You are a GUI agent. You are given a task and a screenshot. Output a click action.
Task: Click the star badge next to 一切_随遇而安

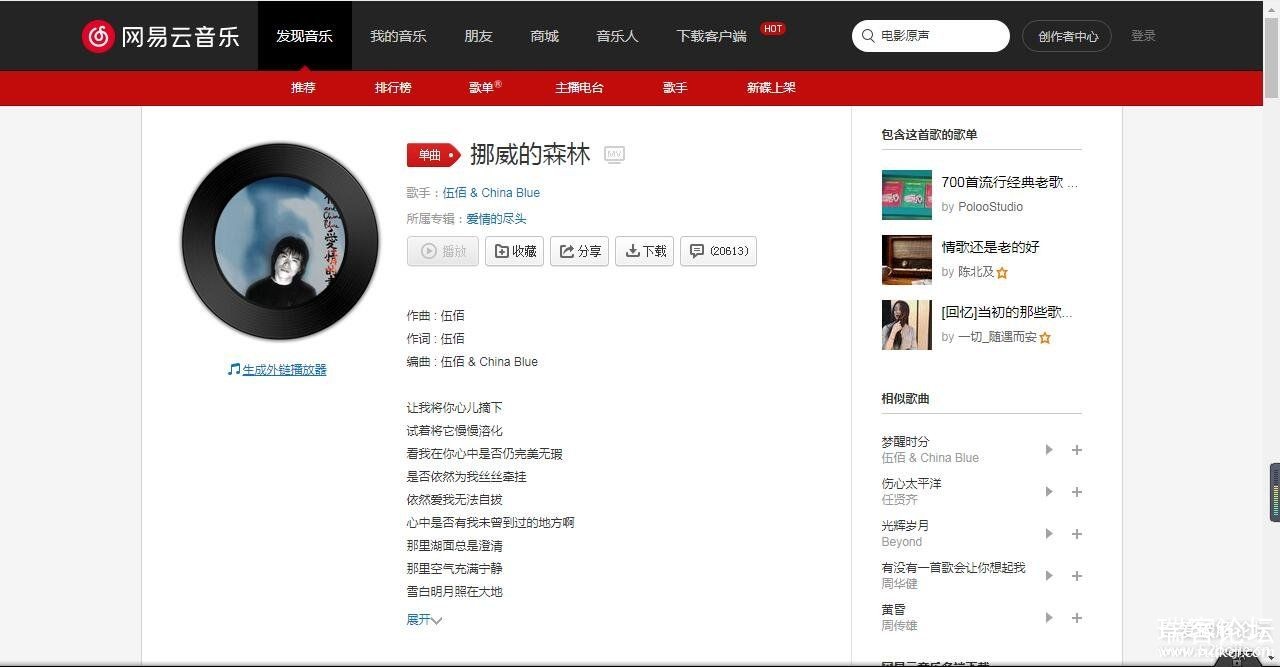click(1045, 338)
